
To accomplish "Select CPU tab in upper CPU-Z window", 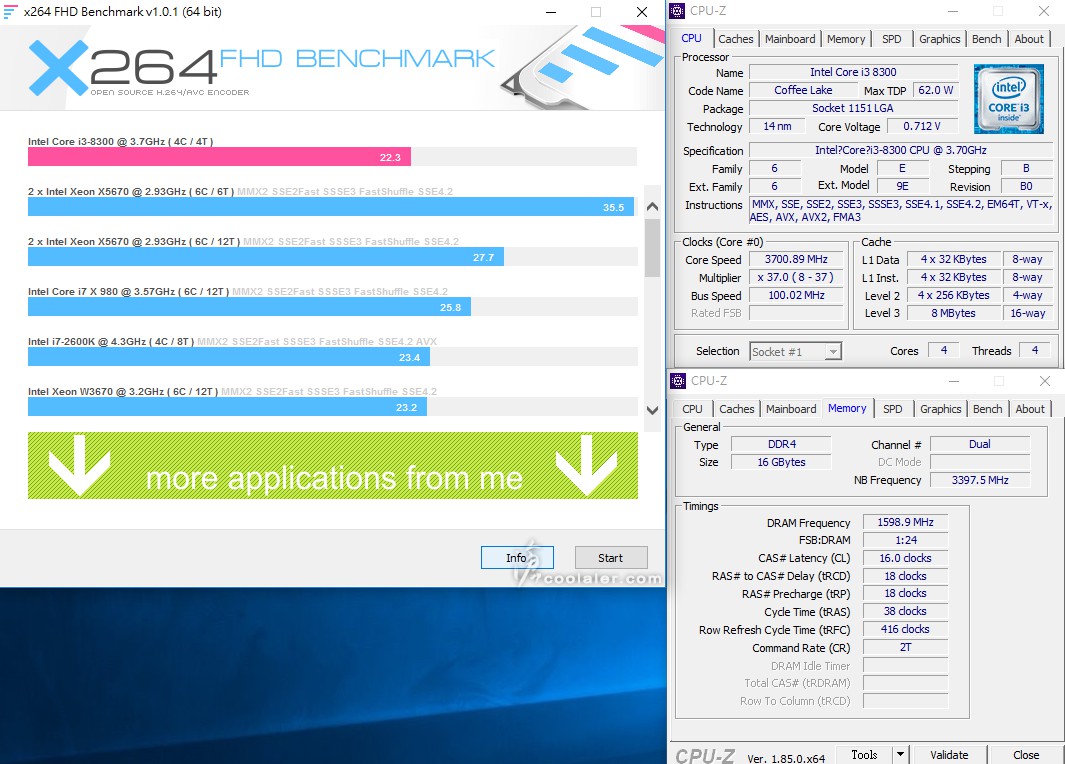I will [x=691, y=38].
